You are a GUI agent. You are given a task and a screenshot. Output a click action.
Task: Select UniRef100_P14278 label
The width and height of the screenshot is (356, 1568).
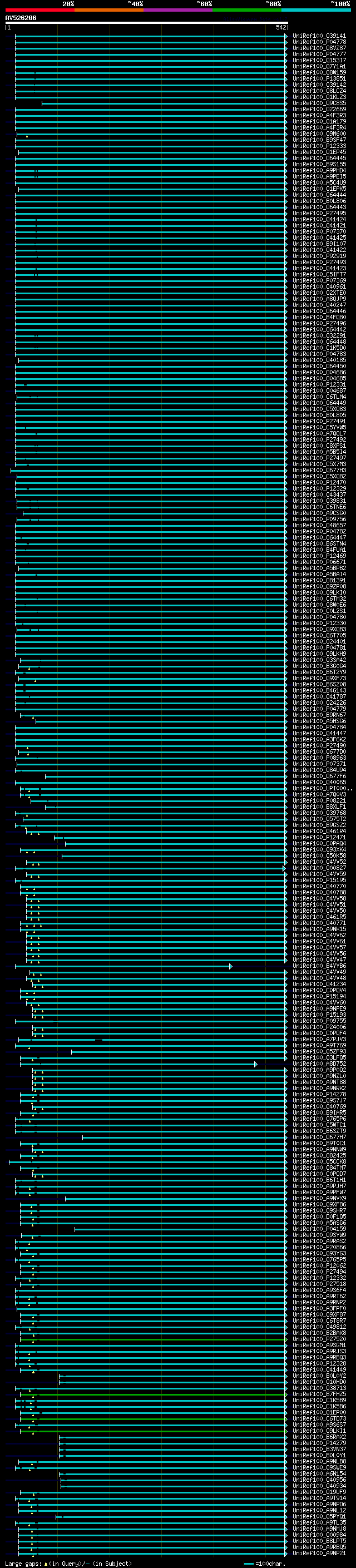tap(319, 1095)
